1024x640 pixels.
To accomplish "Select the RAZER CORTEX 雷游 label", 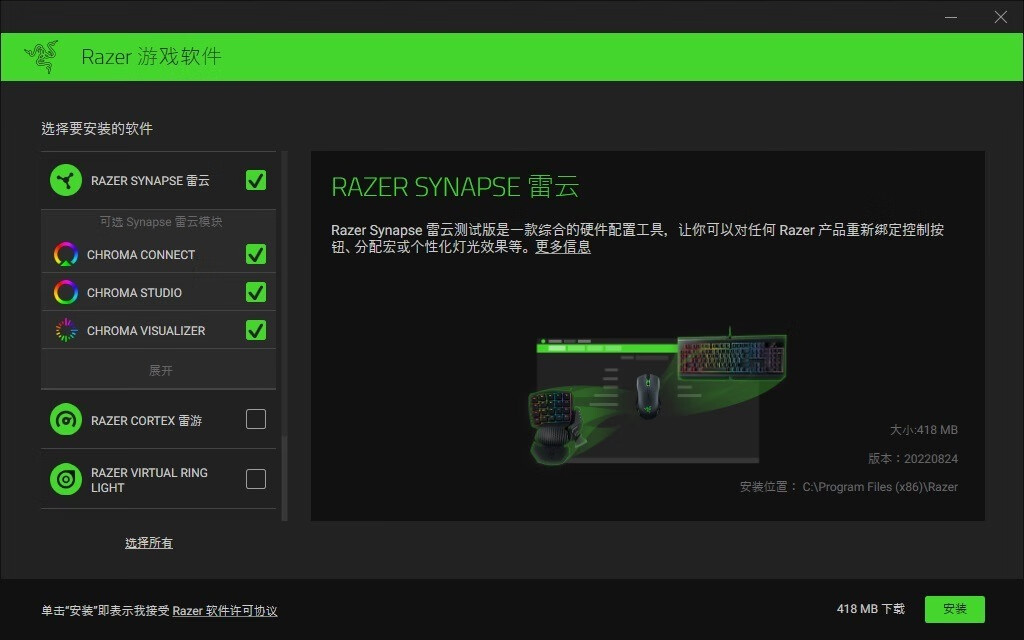I will (x=146, y=421).
